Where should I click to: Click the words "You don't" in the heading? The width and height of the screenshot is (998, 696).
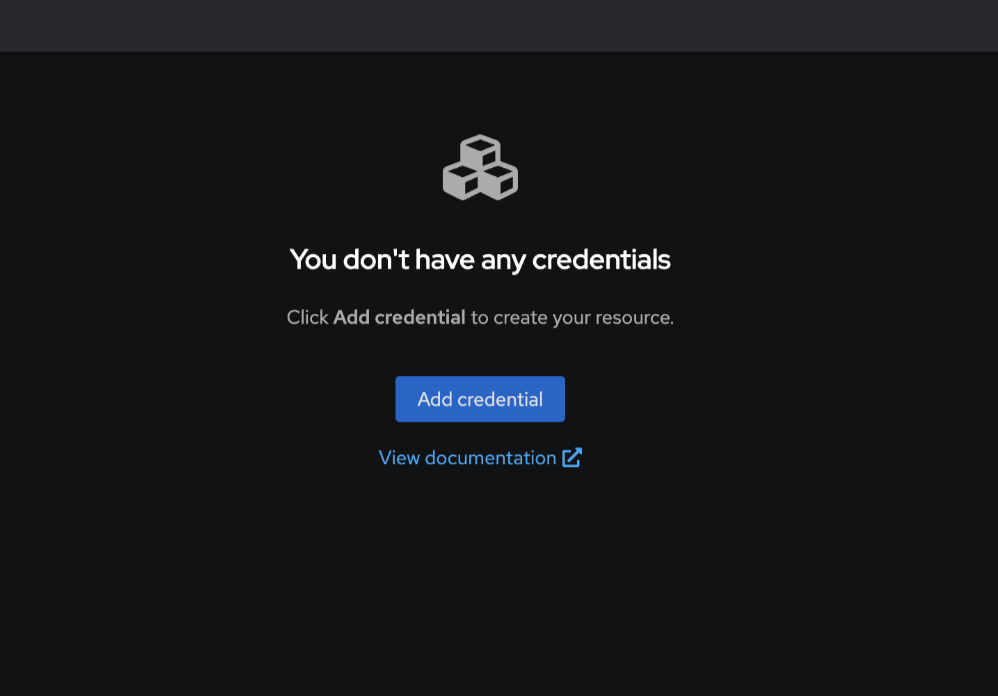point(350,260)
